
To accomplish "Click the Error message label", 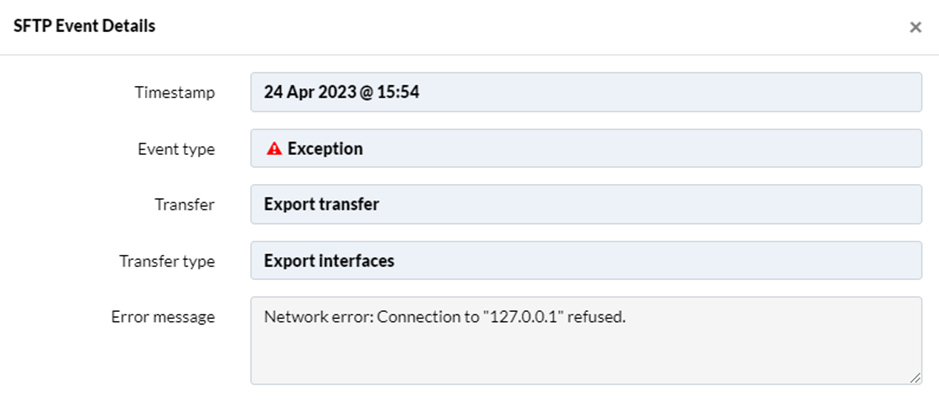I will [x=163, y=317].
